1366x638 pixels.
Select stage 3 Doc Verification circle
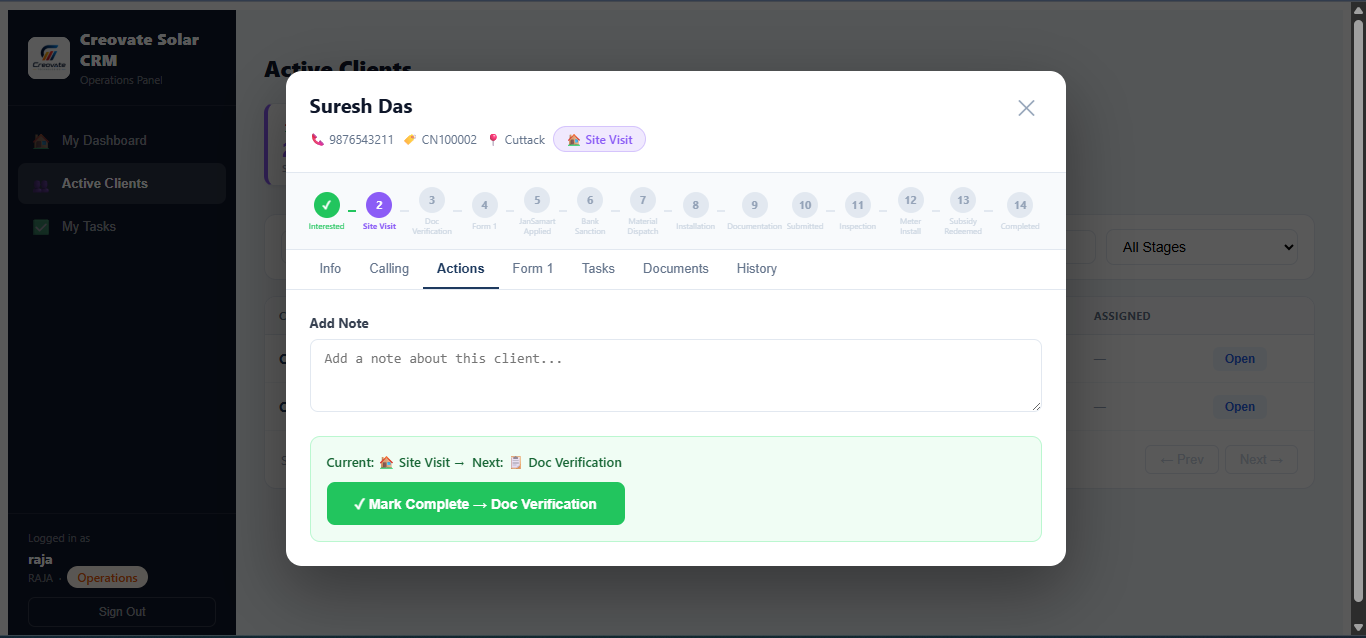point(432,200)
